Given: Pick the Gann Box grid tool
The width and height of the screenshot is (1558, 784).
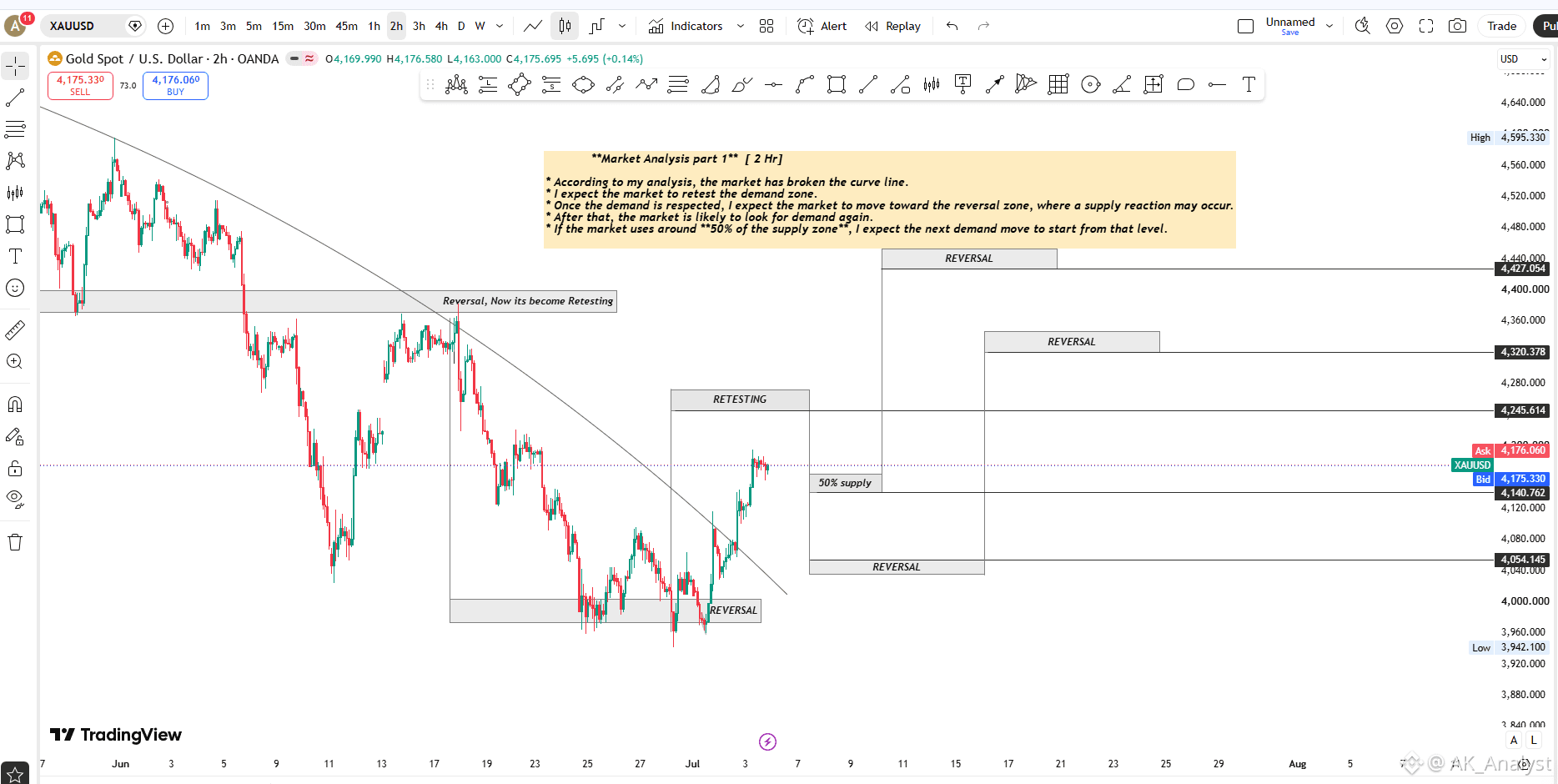Looking at the screenshot, I should click(x=1058, y=84).
